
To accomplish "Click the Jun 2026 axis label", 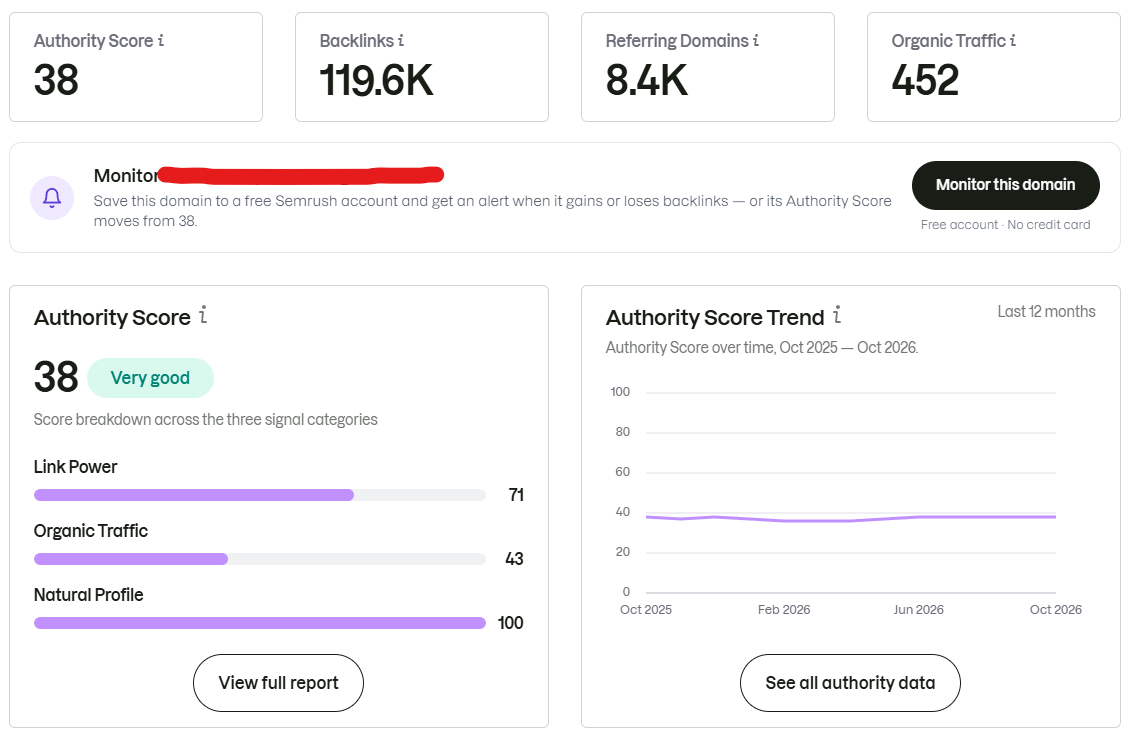I will pyautogui.click(x=918, y=610).
